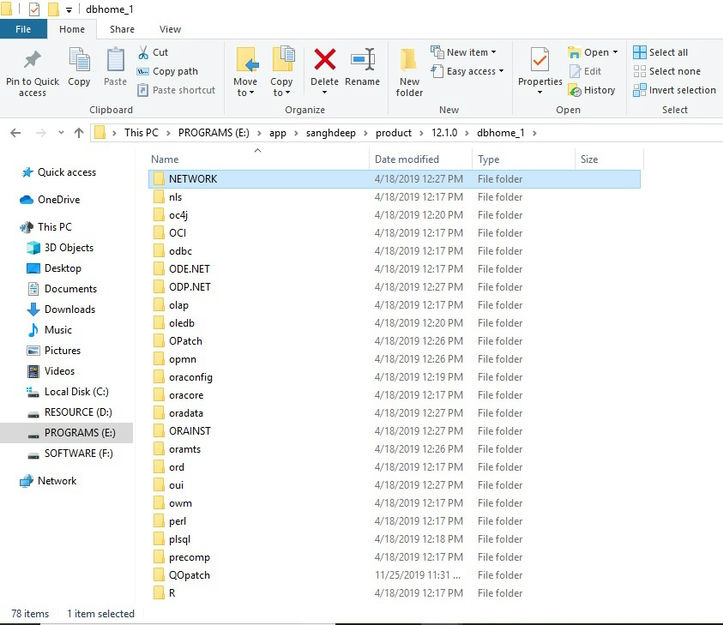
Task: Click Paste shortcut in the ribbon
Action: [176, 90]
